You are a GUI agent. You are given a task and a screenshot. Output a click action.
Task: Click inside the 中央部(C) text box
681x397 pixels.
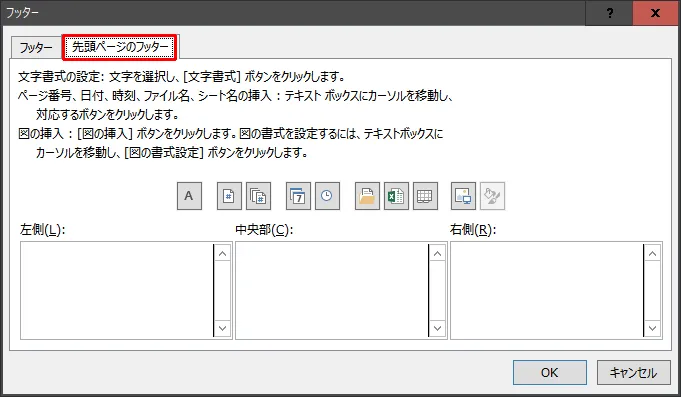click(x=332, y=291)
